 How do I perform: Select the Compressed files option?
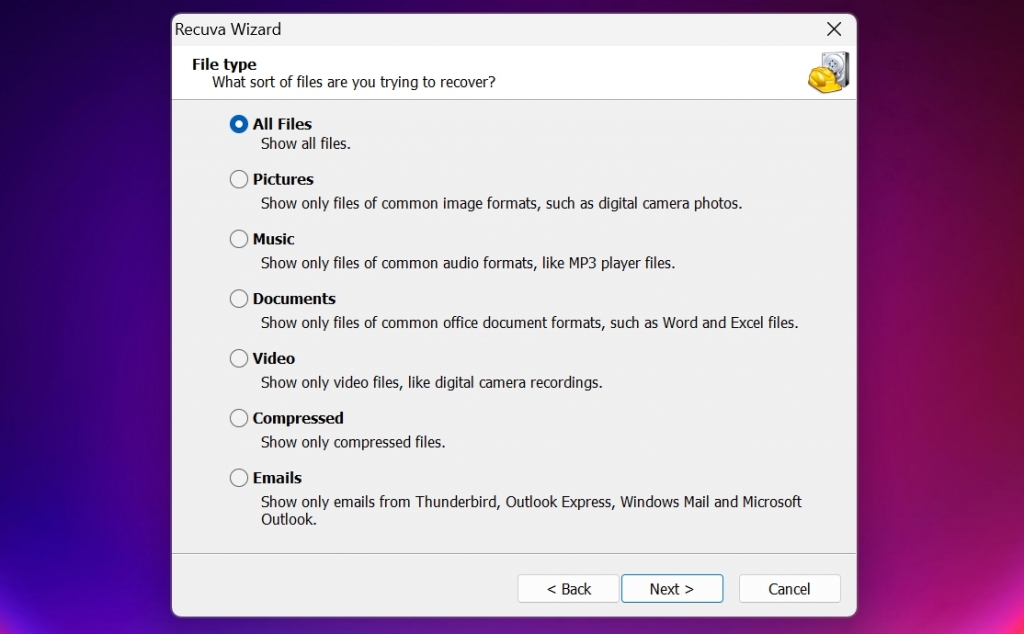coord(238,418)
